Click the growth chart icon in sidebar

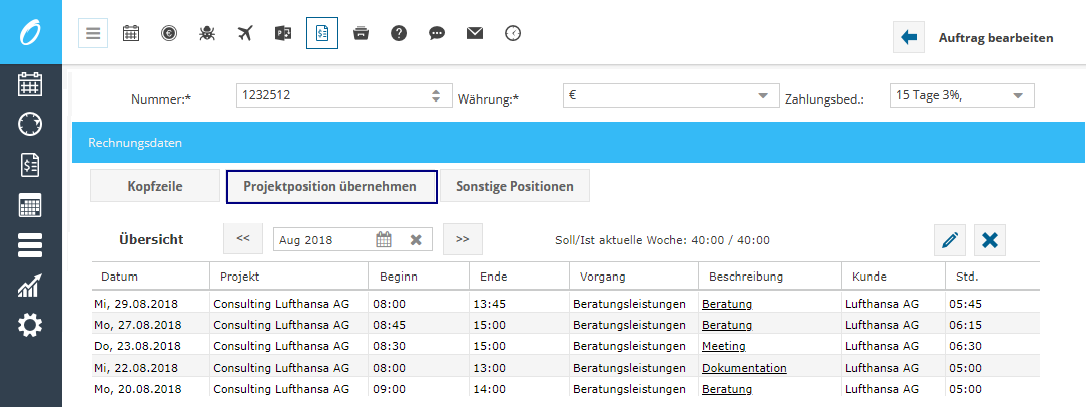pyautogui.click(x=30, y=286)
